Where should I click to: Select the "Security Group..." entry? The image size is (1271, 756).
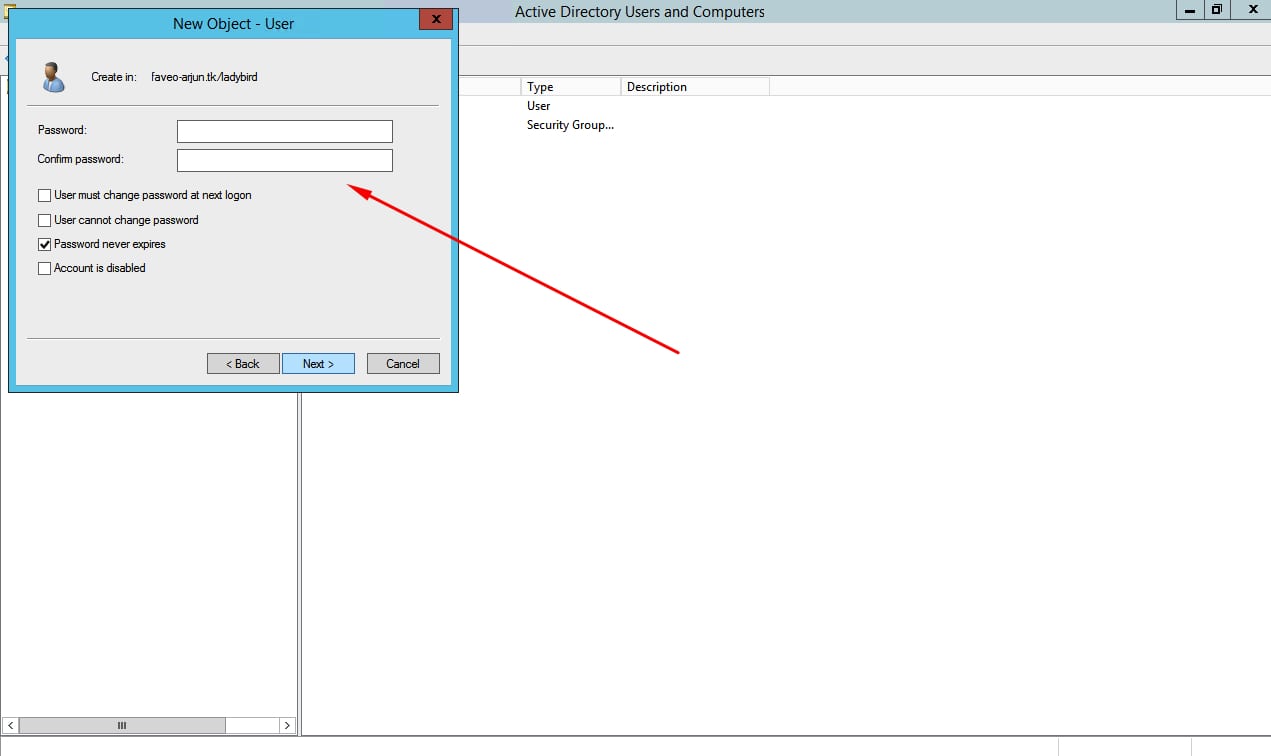pos(570,124)
